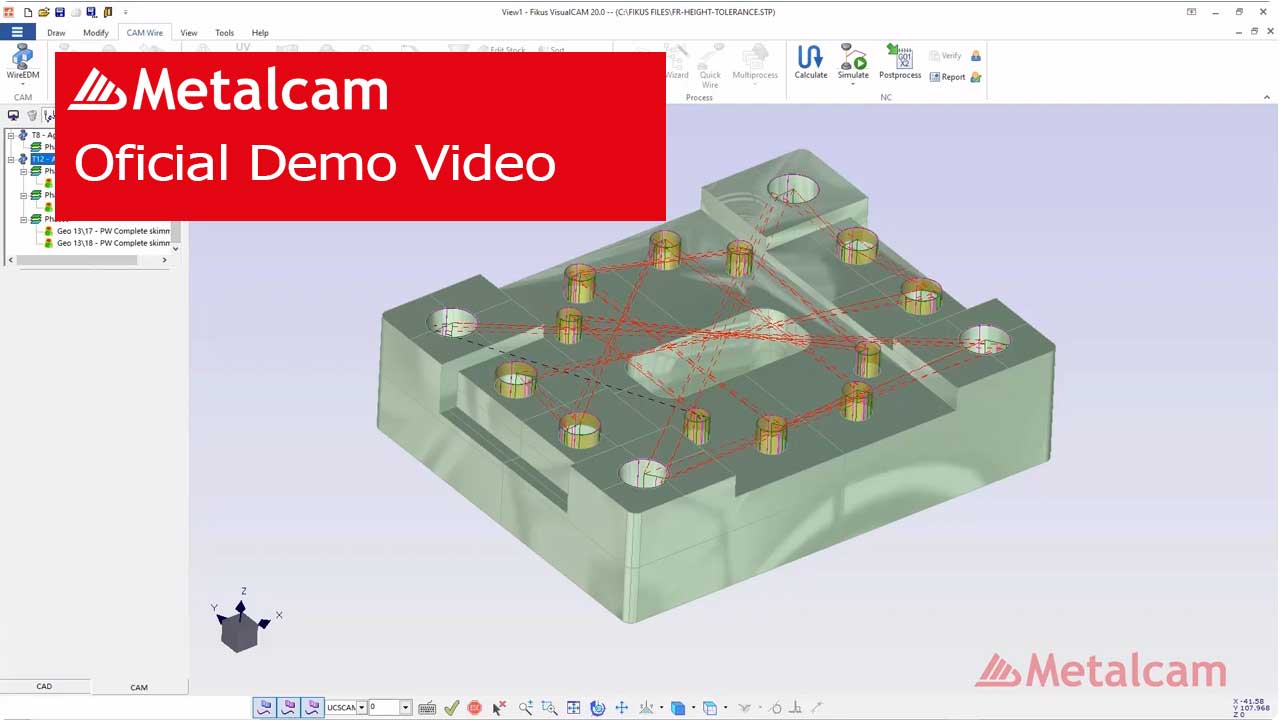Click the pan view arrows icon

[x=621, y=708]
